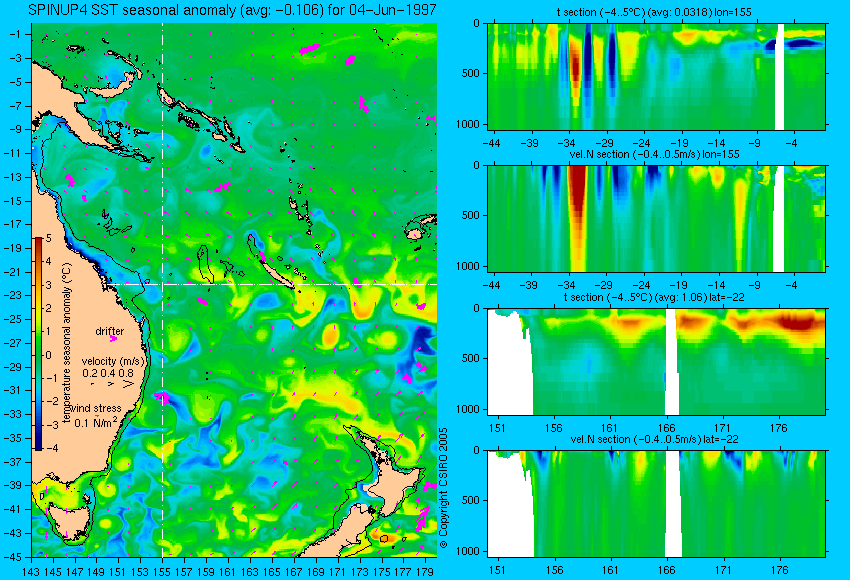
Task: Click '-34' axis label under lon=155 temperature section
Action: [x=567, y=143]
